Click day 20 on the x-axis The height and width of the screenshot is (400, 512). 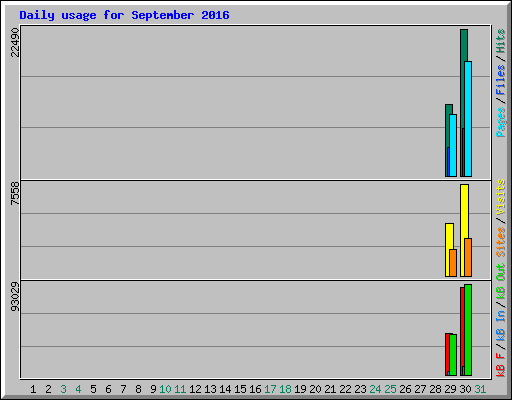pos(315,389)
